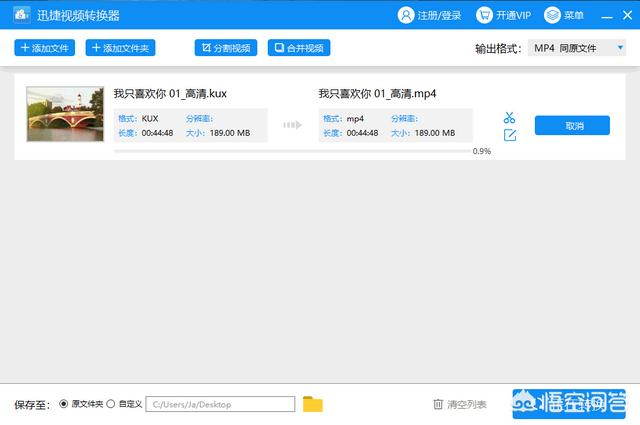
Task: Open the 开通VIP link
Action: point(513,16)
